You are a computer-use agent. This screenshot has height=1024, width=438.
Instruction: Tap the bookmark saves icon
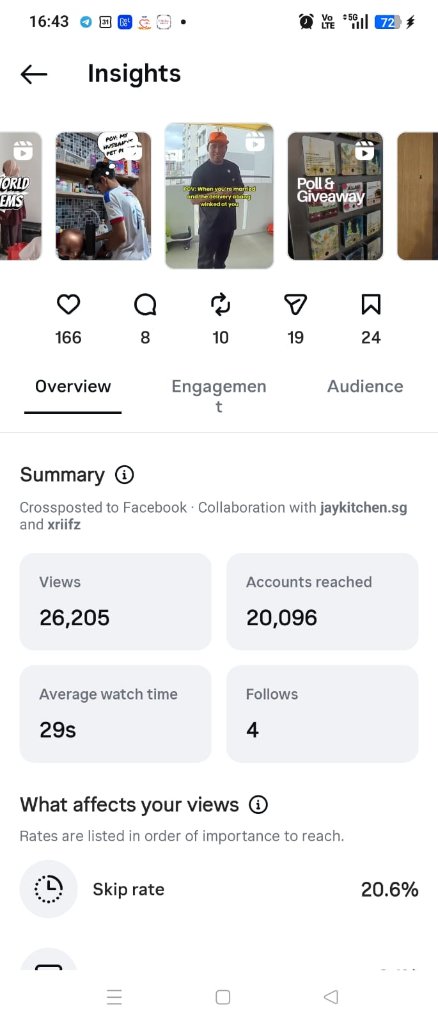tap(371, 304)
